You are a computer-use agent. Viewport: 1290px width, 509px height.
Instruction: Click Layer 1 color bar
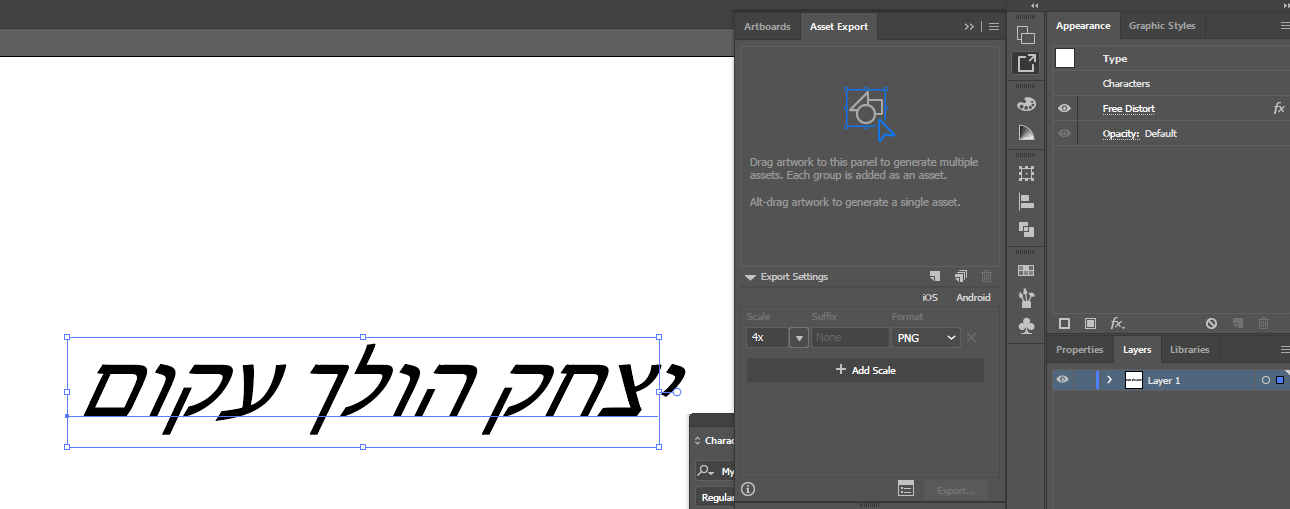coord(1097,380)
